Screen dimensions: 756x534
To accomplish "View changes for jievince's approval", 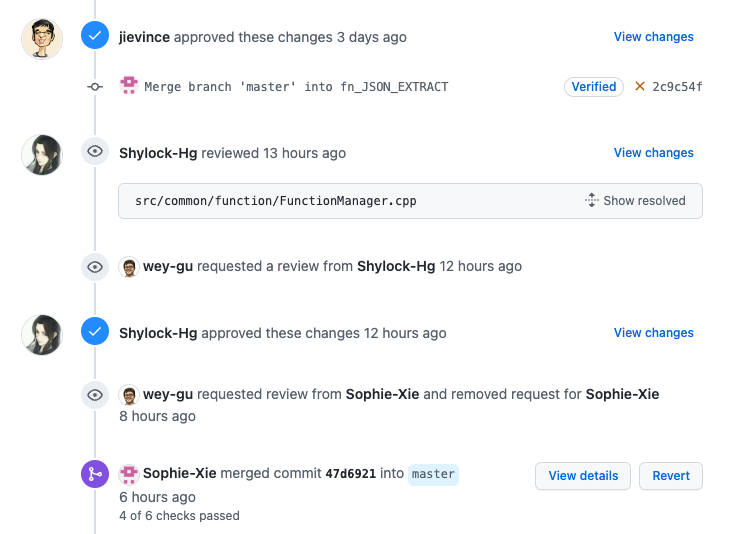I will pyautogui.click(x=653, y=37).
